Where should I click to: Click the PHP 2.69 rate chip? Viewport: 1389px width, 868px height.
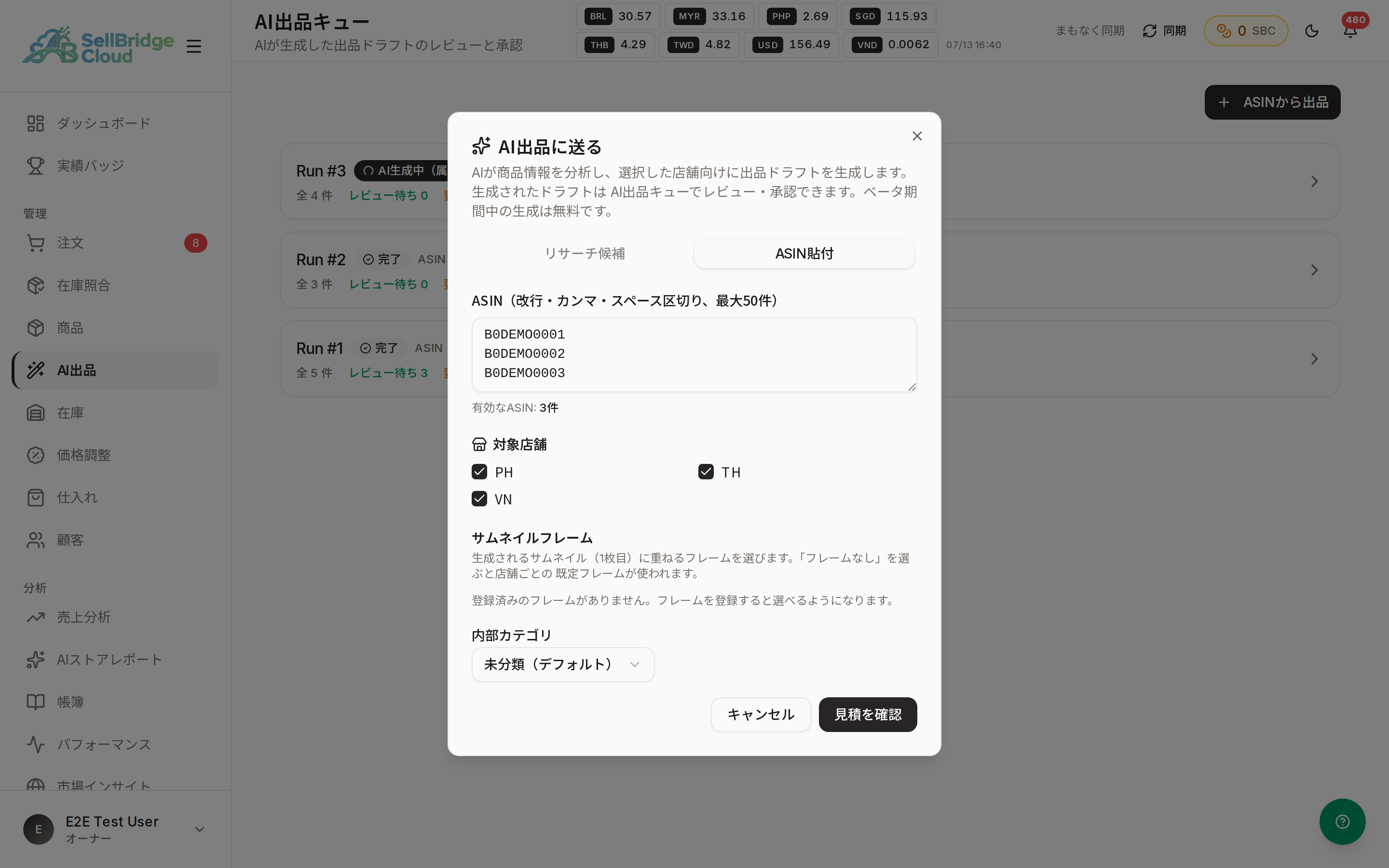click(797, 16)
